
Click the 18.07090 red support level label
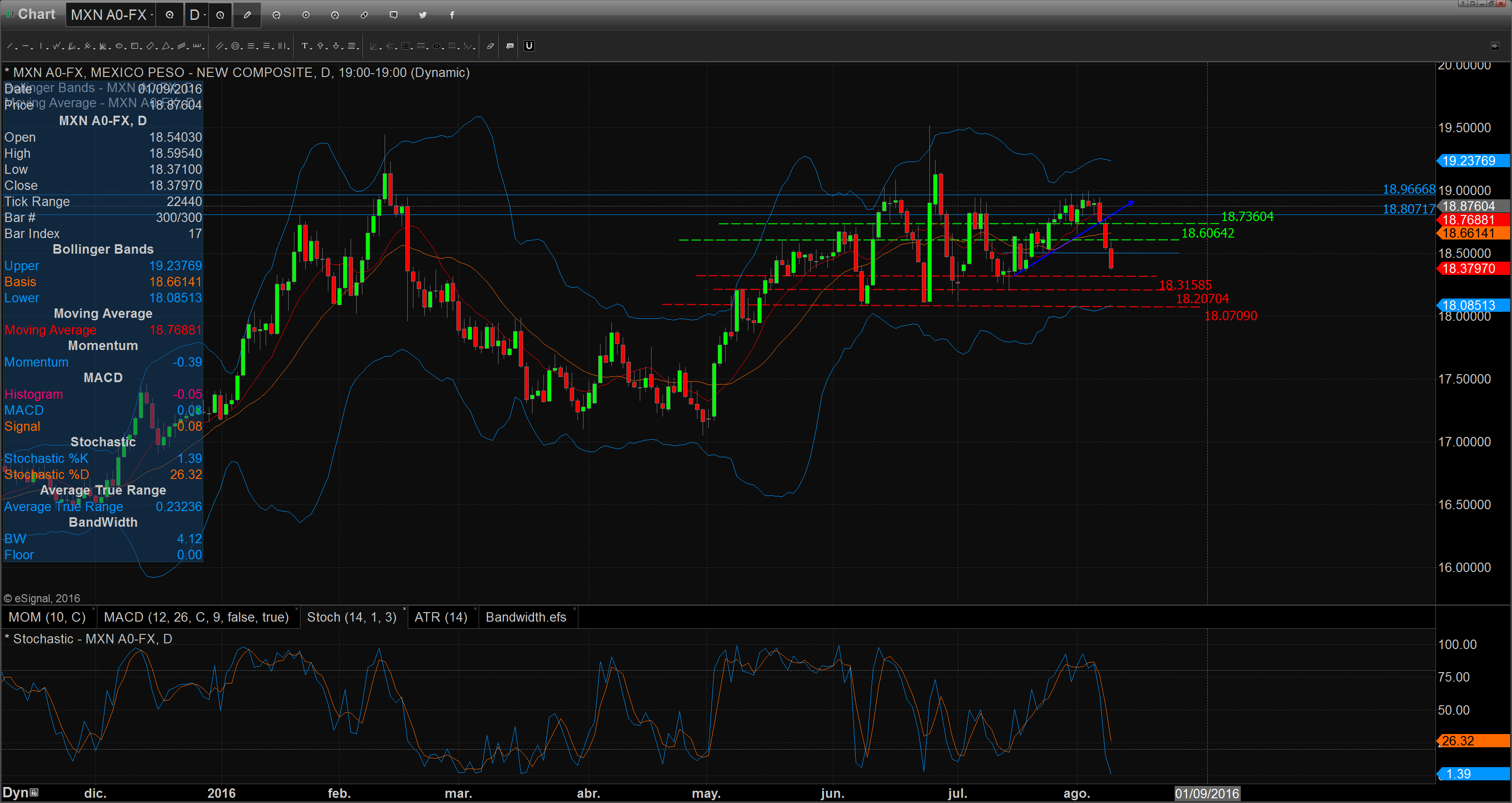(x=1230, y=316)
